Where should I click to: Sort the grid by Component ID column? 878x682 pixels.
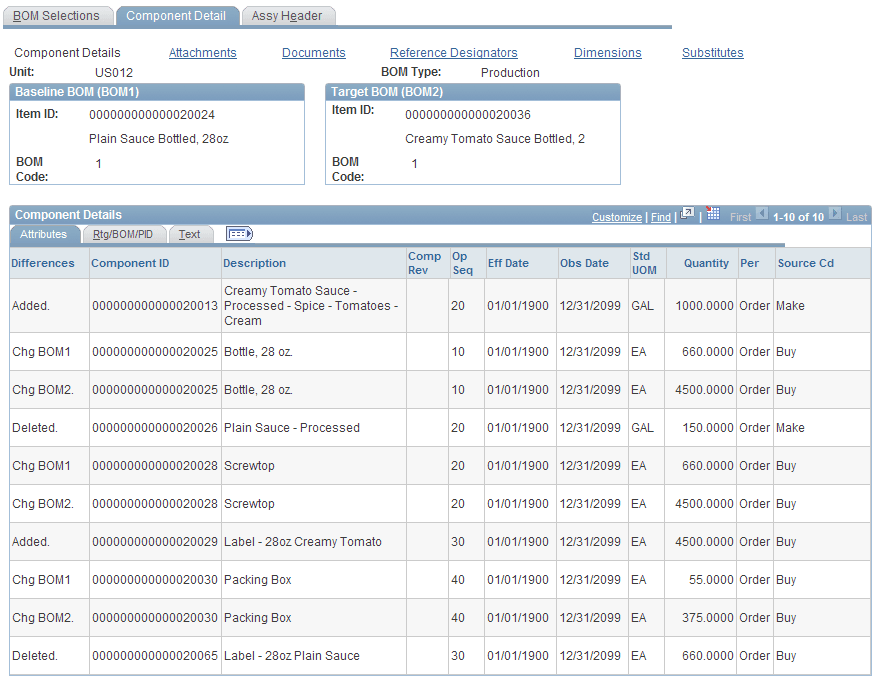[131, 263]
